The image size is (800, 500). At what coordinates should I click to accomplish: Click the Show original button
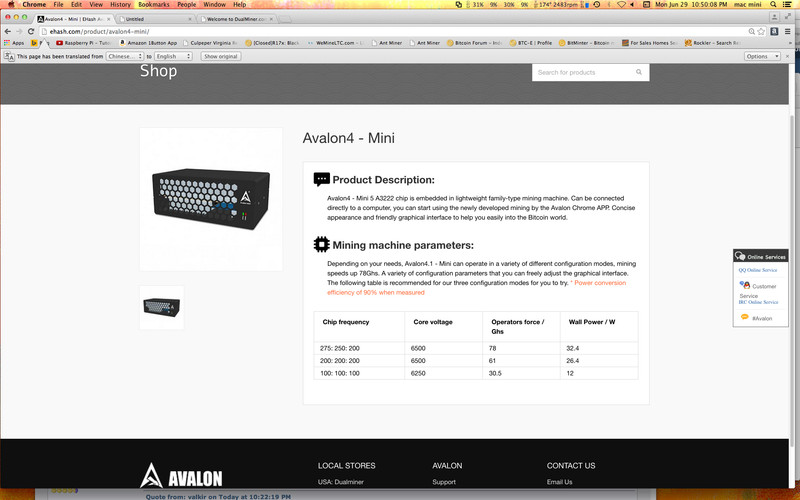pos(220,56)
